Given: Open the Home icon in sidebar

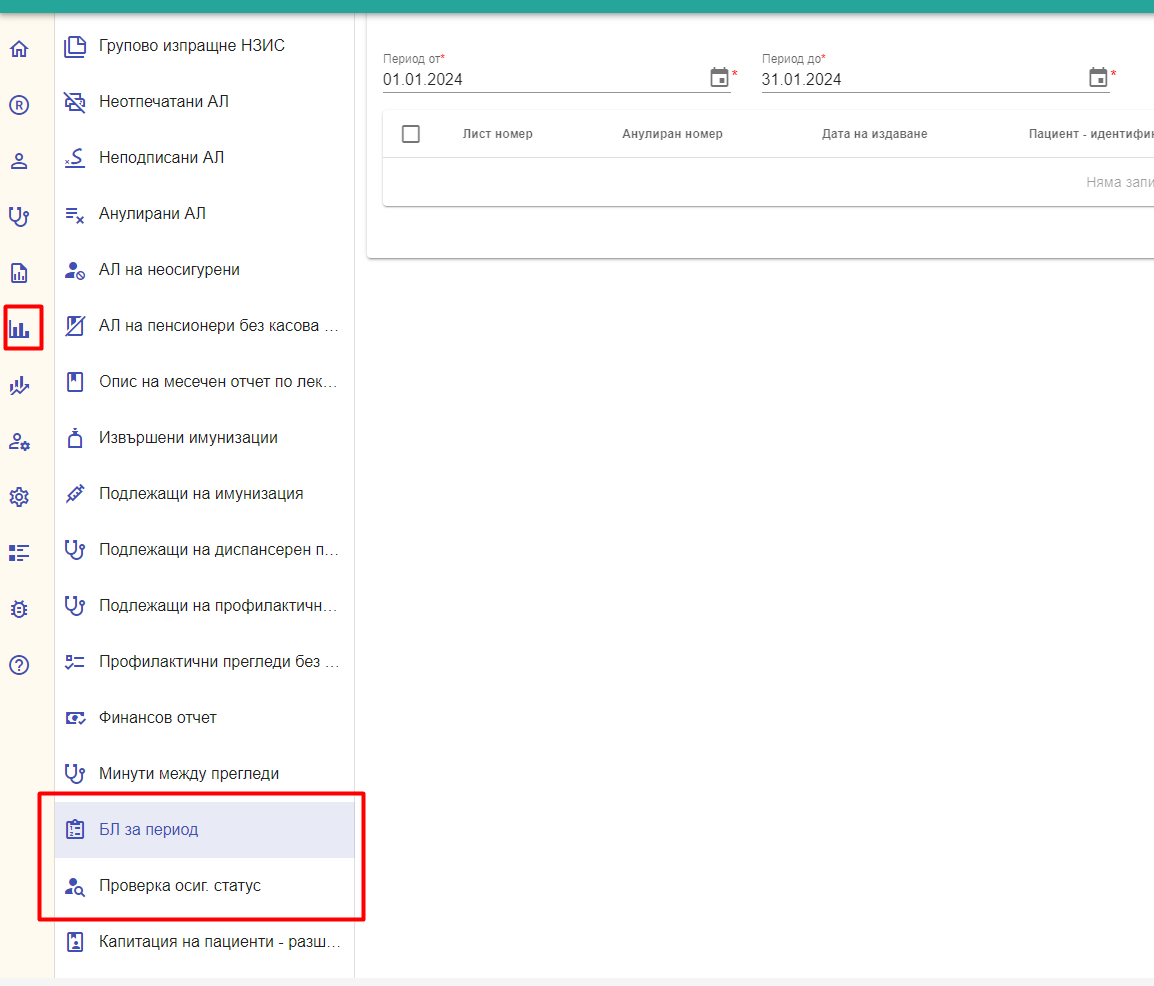Looking at the screenshot, I should point(19,49).
